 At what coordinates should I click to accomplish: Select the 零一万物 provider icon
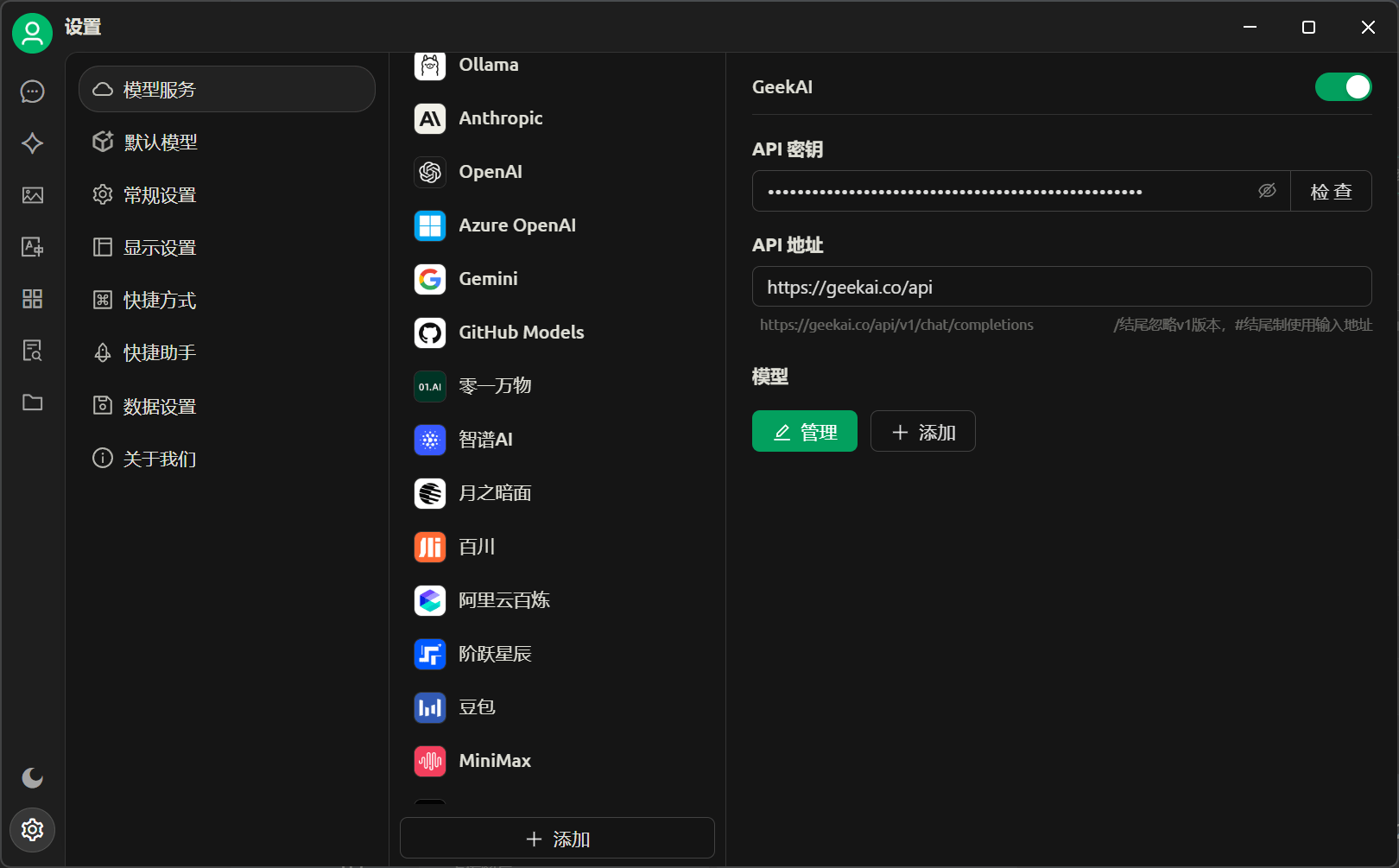pos(430,386)
